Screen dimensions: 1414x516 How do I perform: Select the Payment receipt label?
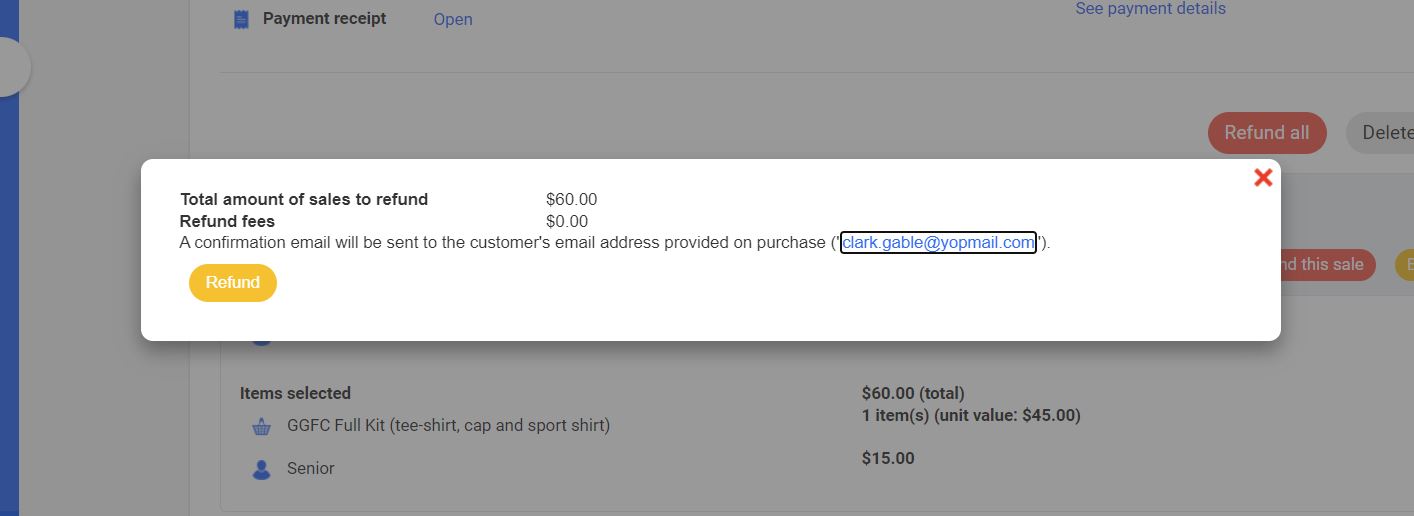coord(324,19)
